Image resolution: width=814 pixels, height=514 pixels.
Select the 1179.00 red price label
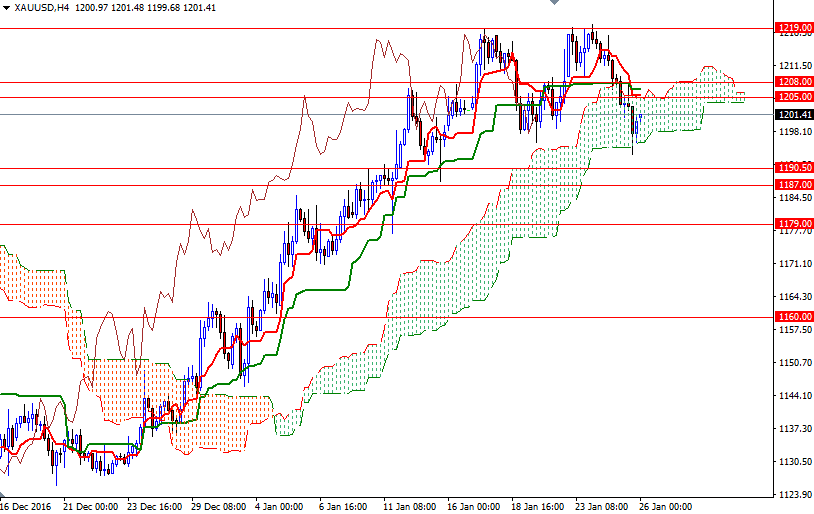coord(794,224)
